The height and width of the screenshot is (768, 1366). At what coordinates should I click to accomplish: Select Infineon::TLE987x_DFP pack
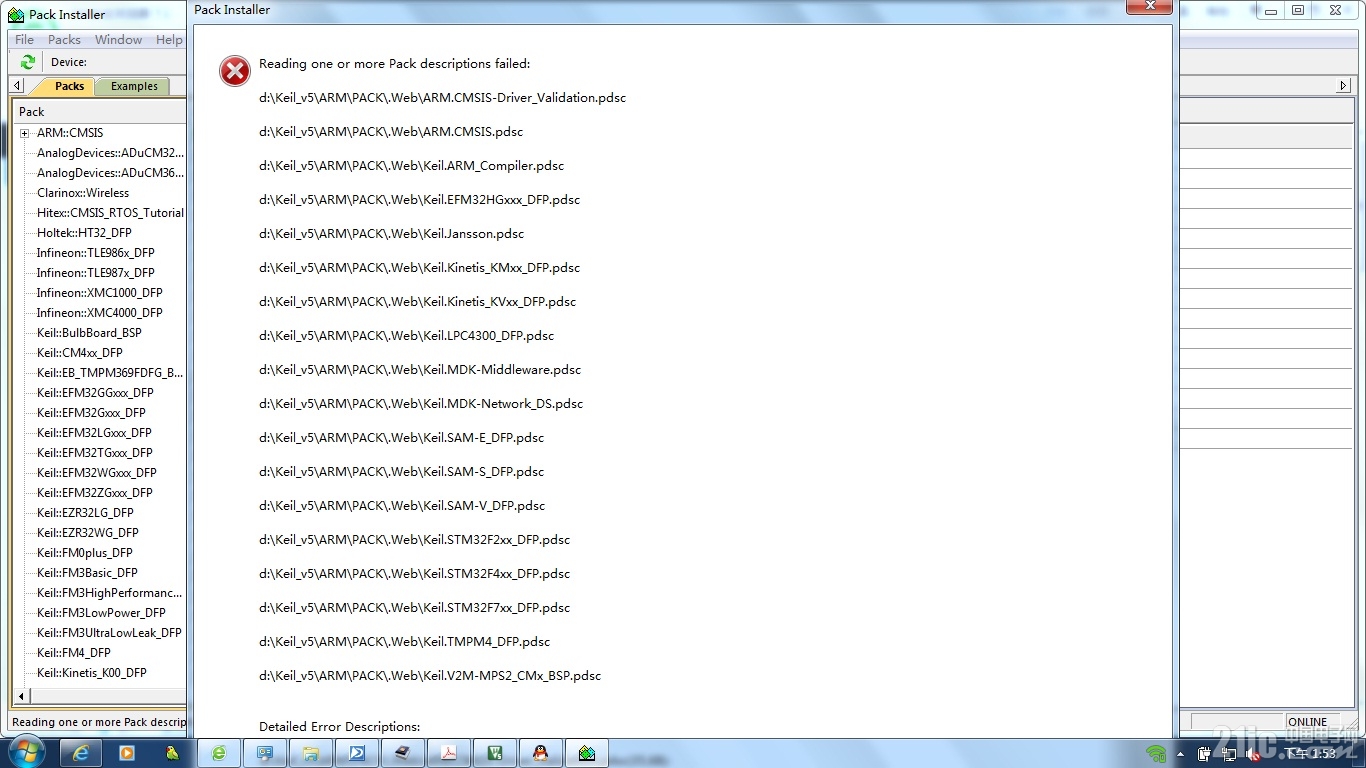pos(96,273)
